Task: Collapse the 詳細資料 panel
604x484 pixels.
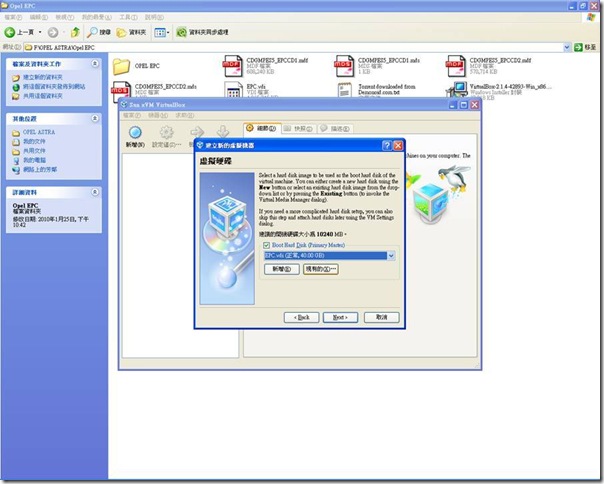Action: [95, 192]
